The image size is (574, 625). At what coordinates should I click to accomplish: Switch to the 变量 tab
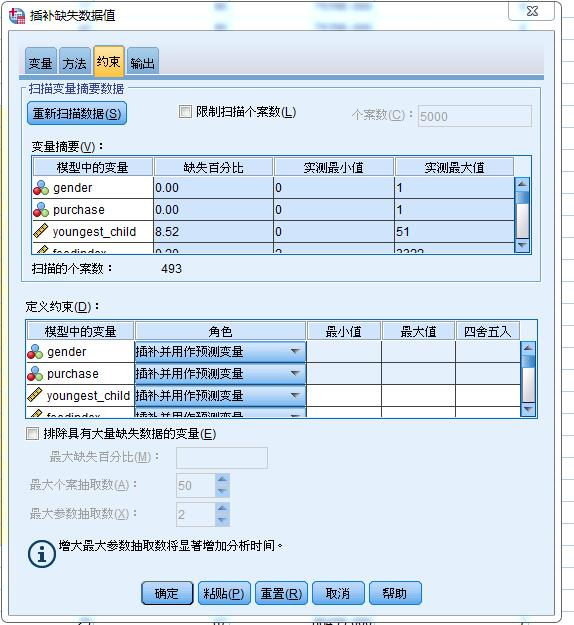(41, 61)
